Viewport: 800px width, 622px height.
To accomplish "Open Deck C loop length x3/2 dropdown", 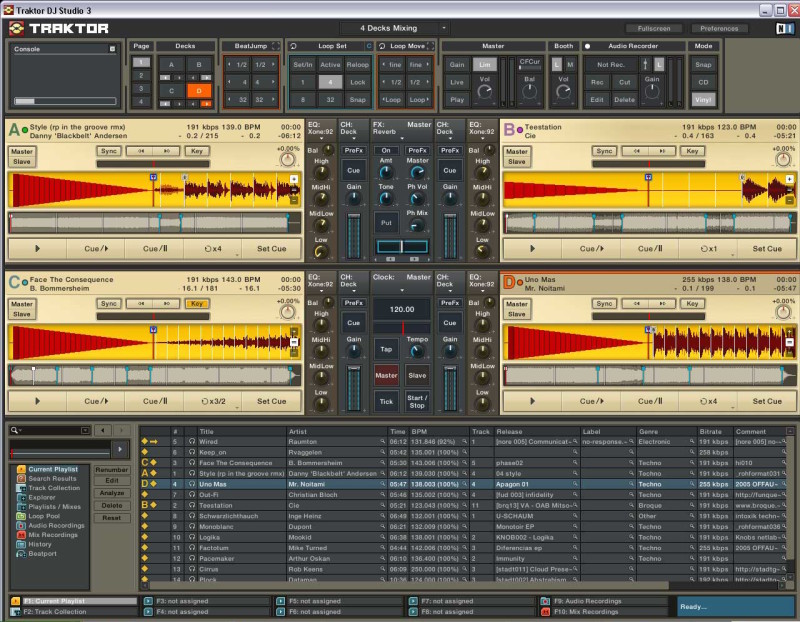I will point(213,401).
